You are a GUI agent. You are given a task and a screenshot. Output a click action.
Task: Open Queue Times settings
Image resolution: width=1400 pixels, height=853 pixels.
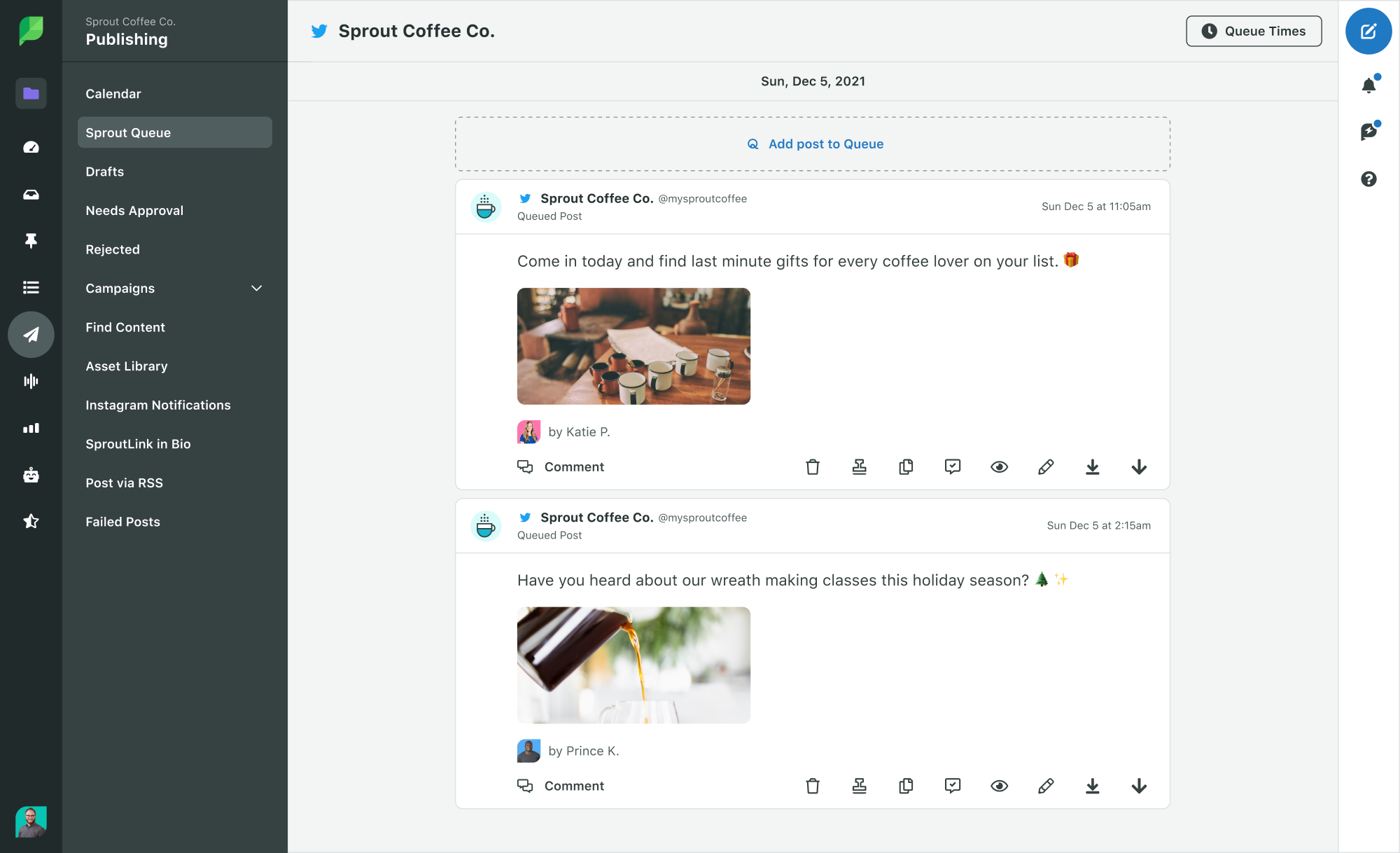[x=1253, y=31]
